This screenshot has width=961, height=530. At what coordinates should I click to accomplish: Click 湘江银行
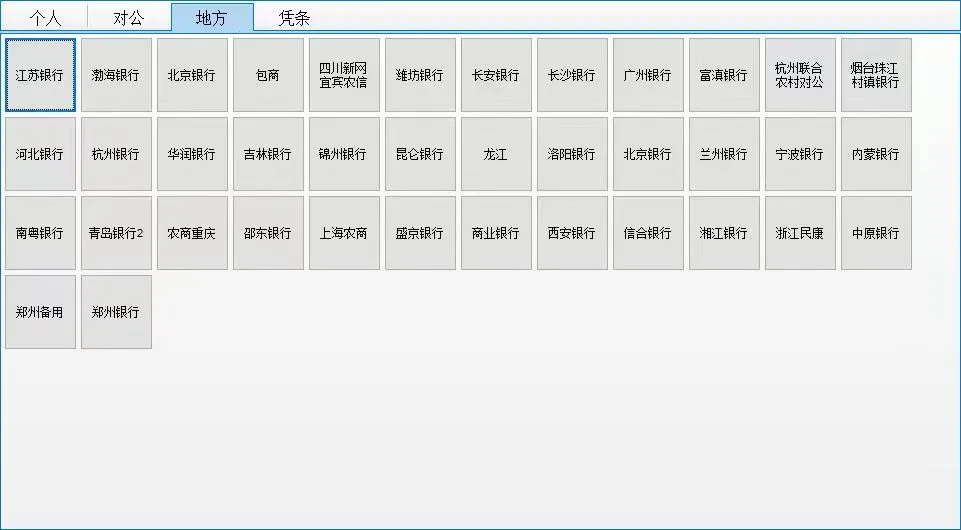coord(724,233)
